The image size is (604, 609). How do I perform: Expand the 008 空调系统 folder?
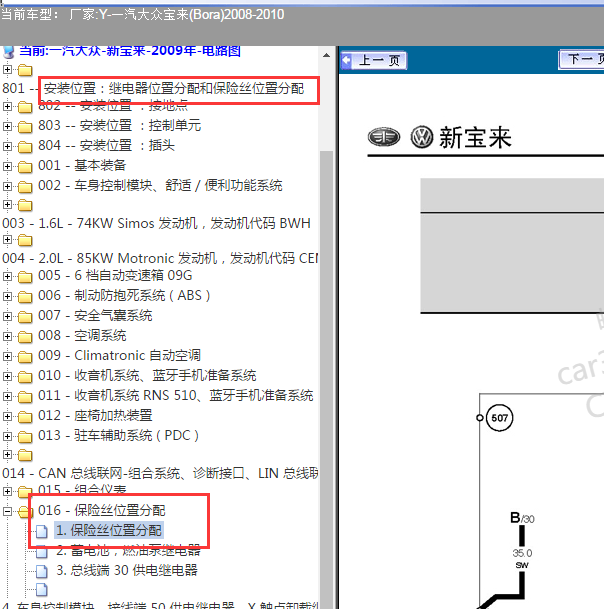tap(7, 336)
